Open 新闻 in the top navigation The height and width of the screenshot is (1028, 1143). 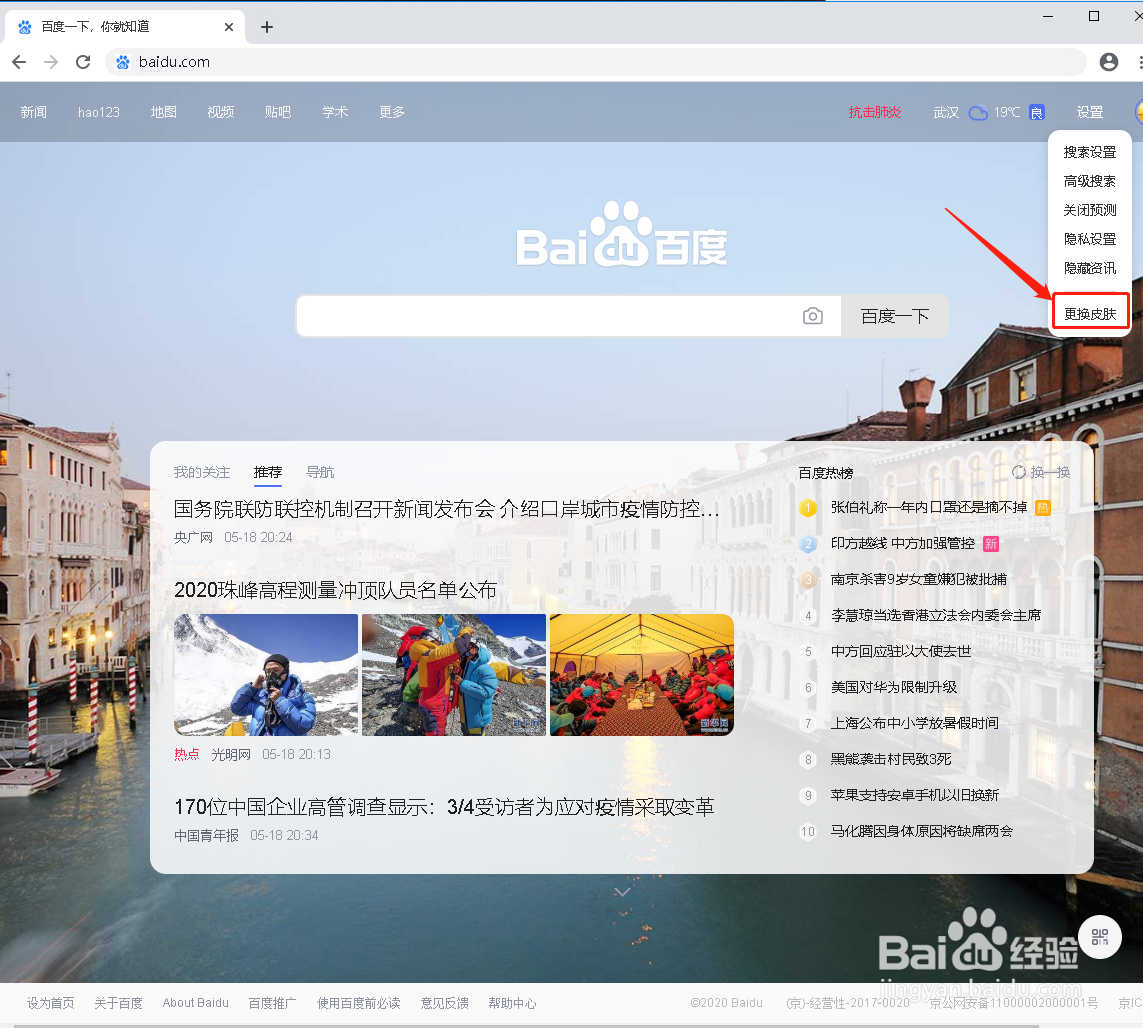(x=34, y=112)
